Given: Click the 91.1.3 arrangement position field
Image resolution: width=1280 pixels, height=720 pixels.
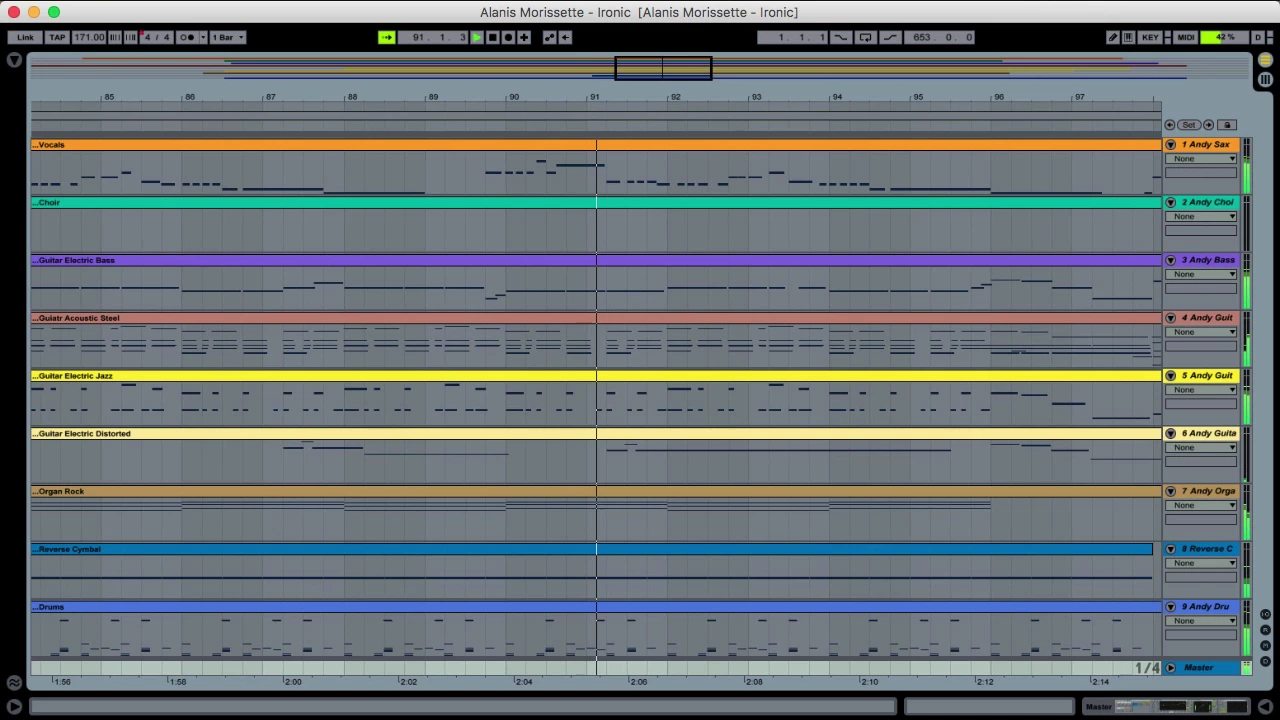Looking at the screenshot, I should tap(433, 37).
